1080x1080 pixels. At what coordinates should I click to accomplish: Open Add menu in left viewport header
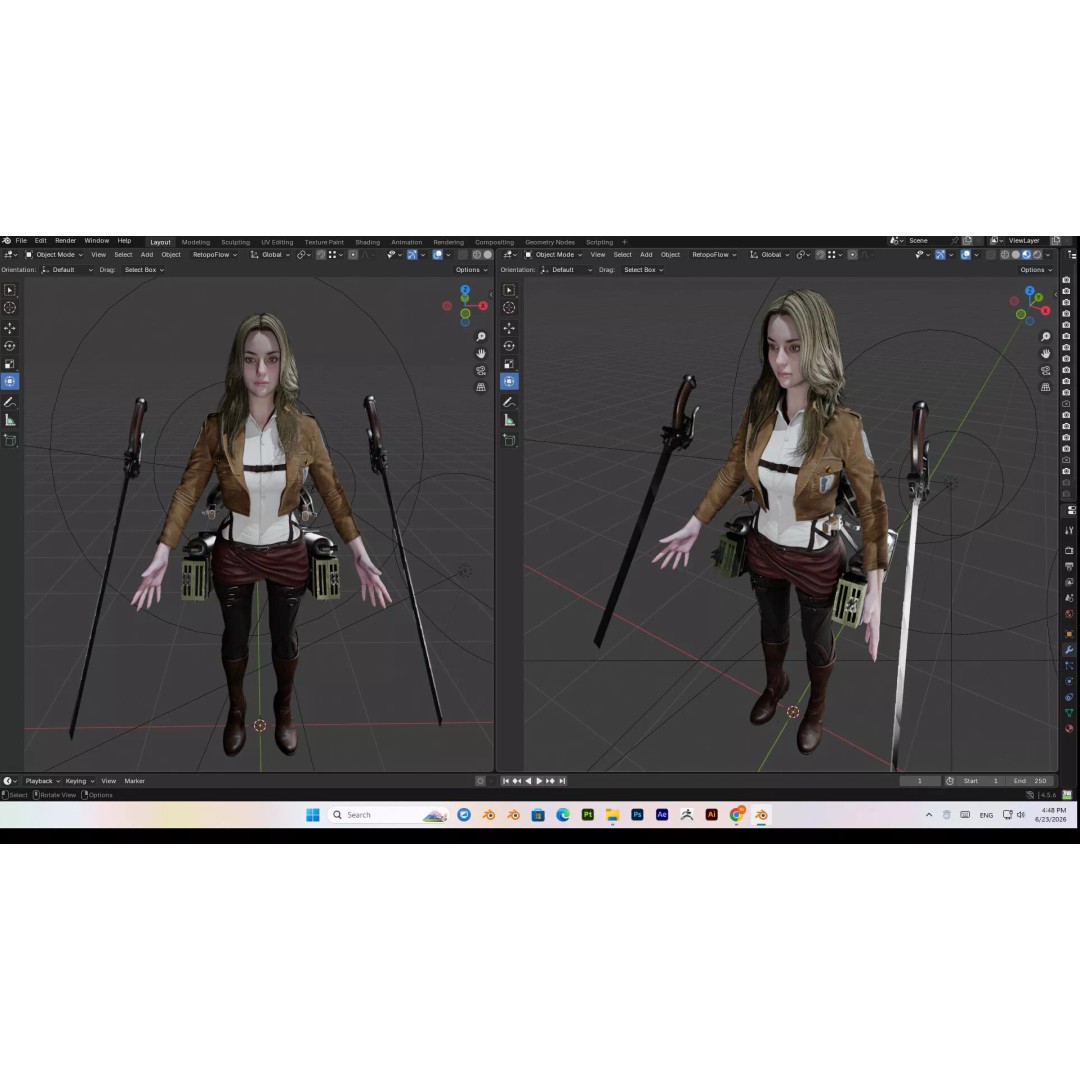click(x=147, y=255)
